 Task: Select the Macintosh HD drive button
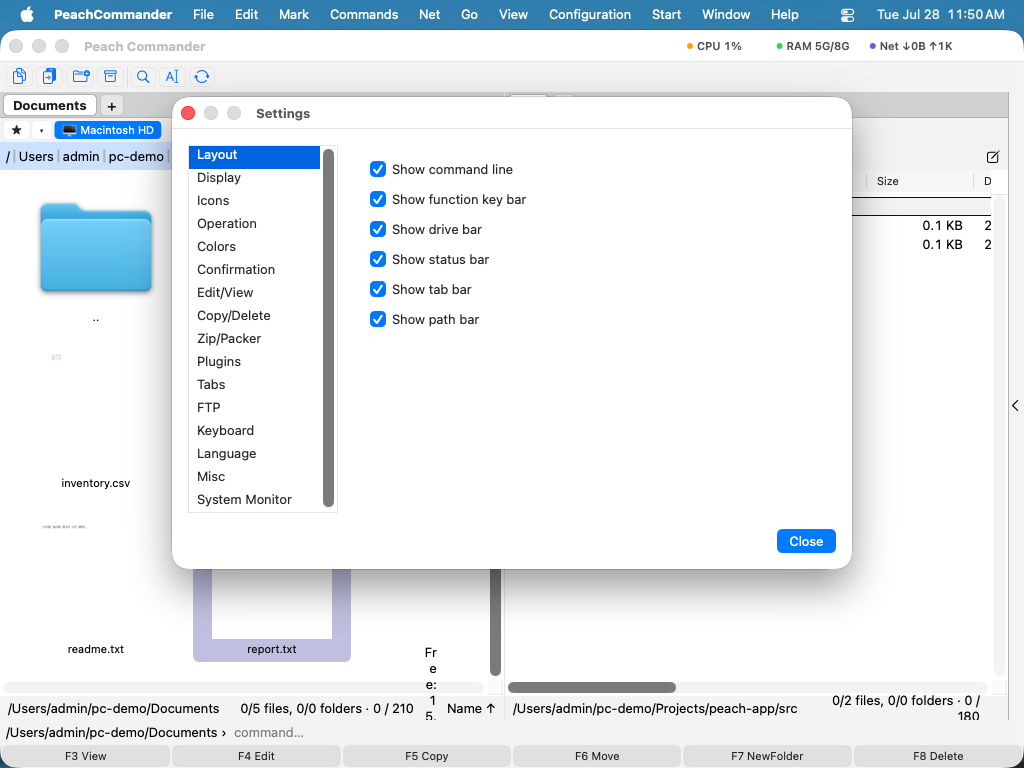108,130
